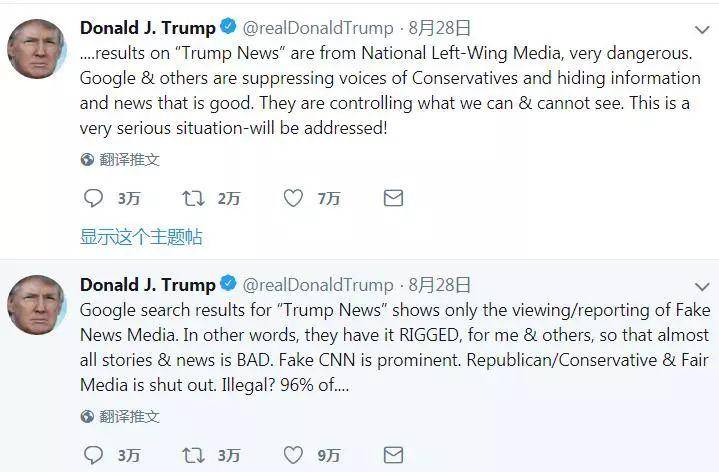The image size is (719, 472).
Task: Share second tweet via envelope icon
Action: coord(393,455)
